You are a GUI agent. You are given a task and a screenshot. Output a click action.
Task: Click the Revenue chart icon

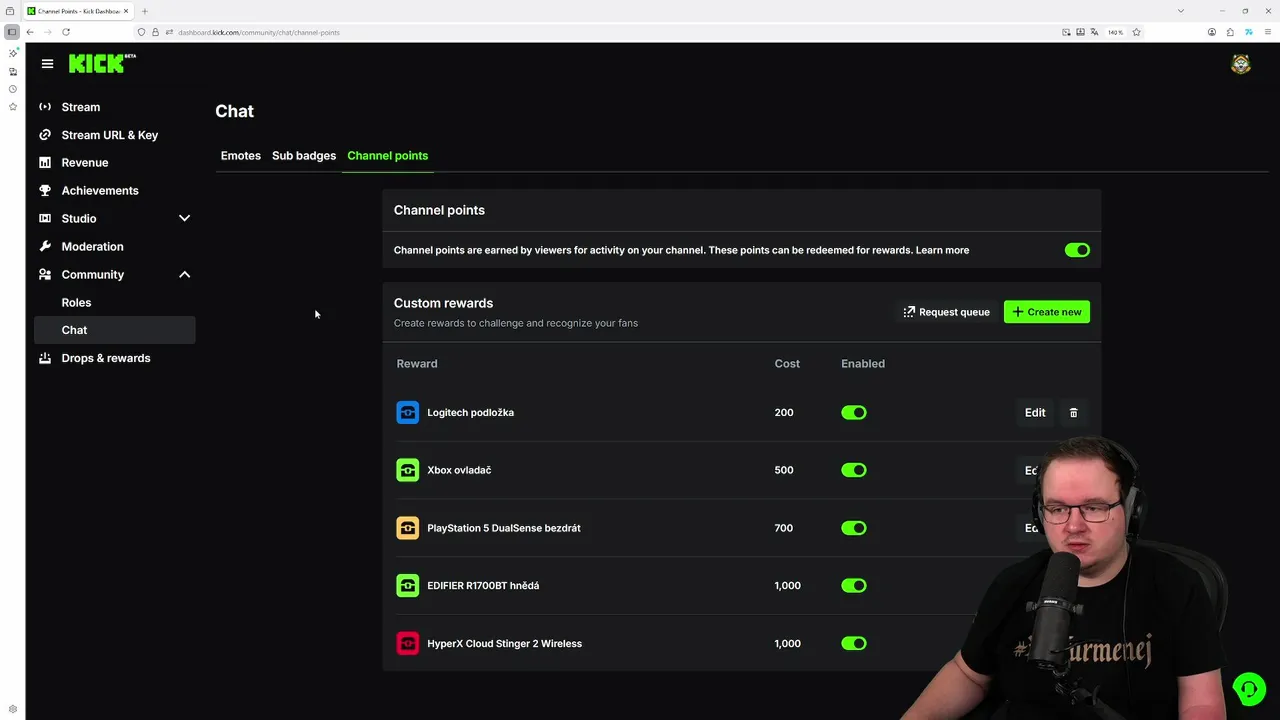pyautogui.click(x=45, y=163)
